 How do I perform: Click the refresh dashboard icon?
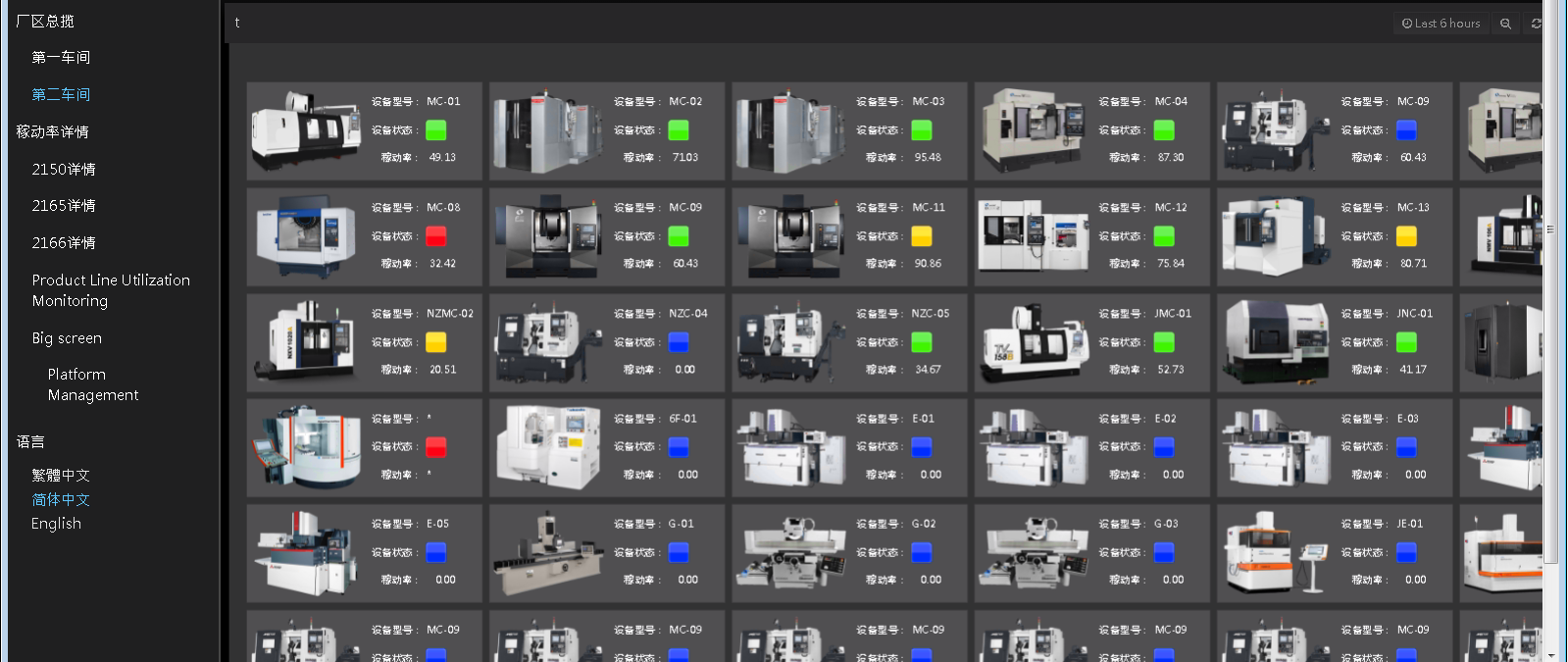1536,24
